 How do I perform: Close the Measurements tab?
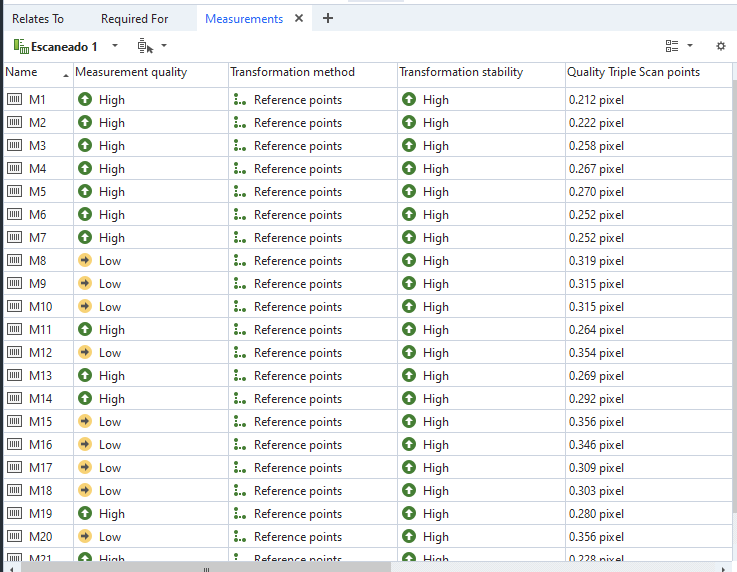pos(299,19)
